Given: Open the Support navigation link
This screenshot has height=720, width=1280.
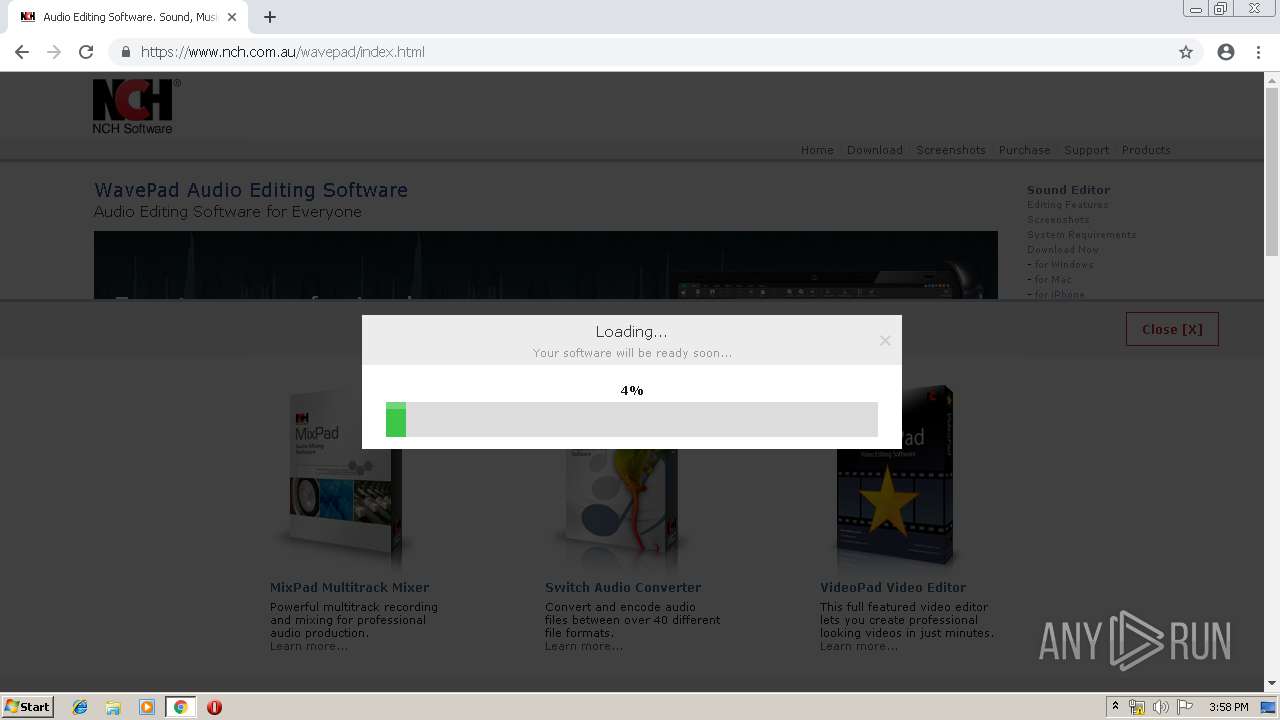Looking at the screenshot, I should click(x=1087, y=150).
